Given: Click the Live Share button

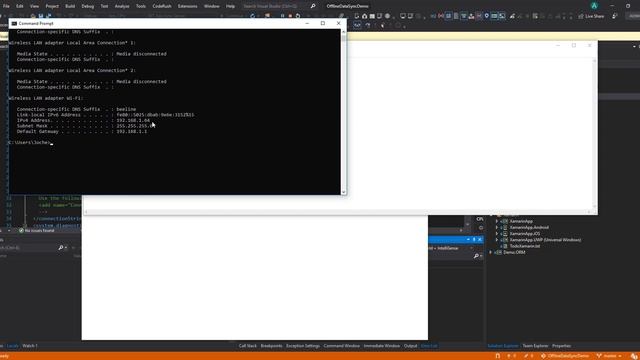Looking at the screenshot, I should tap(591, 16).
